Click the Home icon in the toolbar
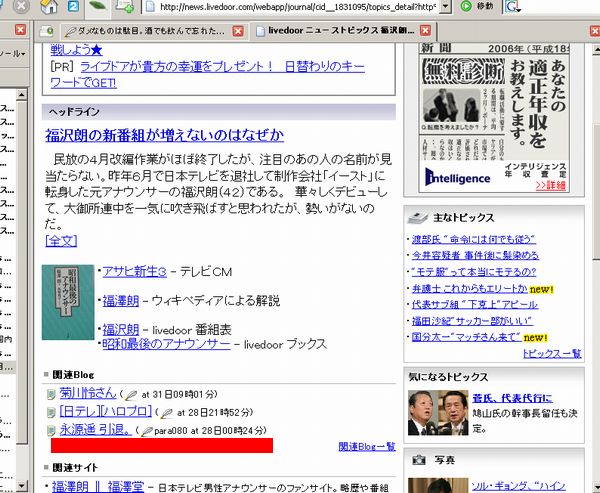This screenshot has width=600, height=493. tap(49, 6)
